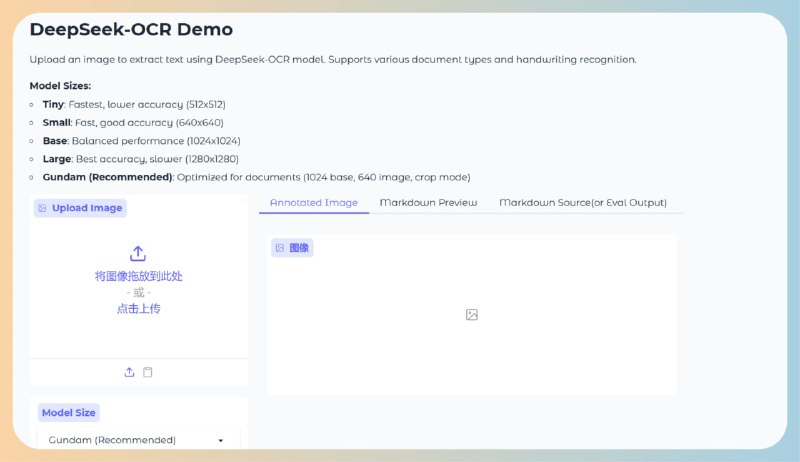The image size is (800, 462).
Task: Click the 点击上传 upload link
Action: 138,309
